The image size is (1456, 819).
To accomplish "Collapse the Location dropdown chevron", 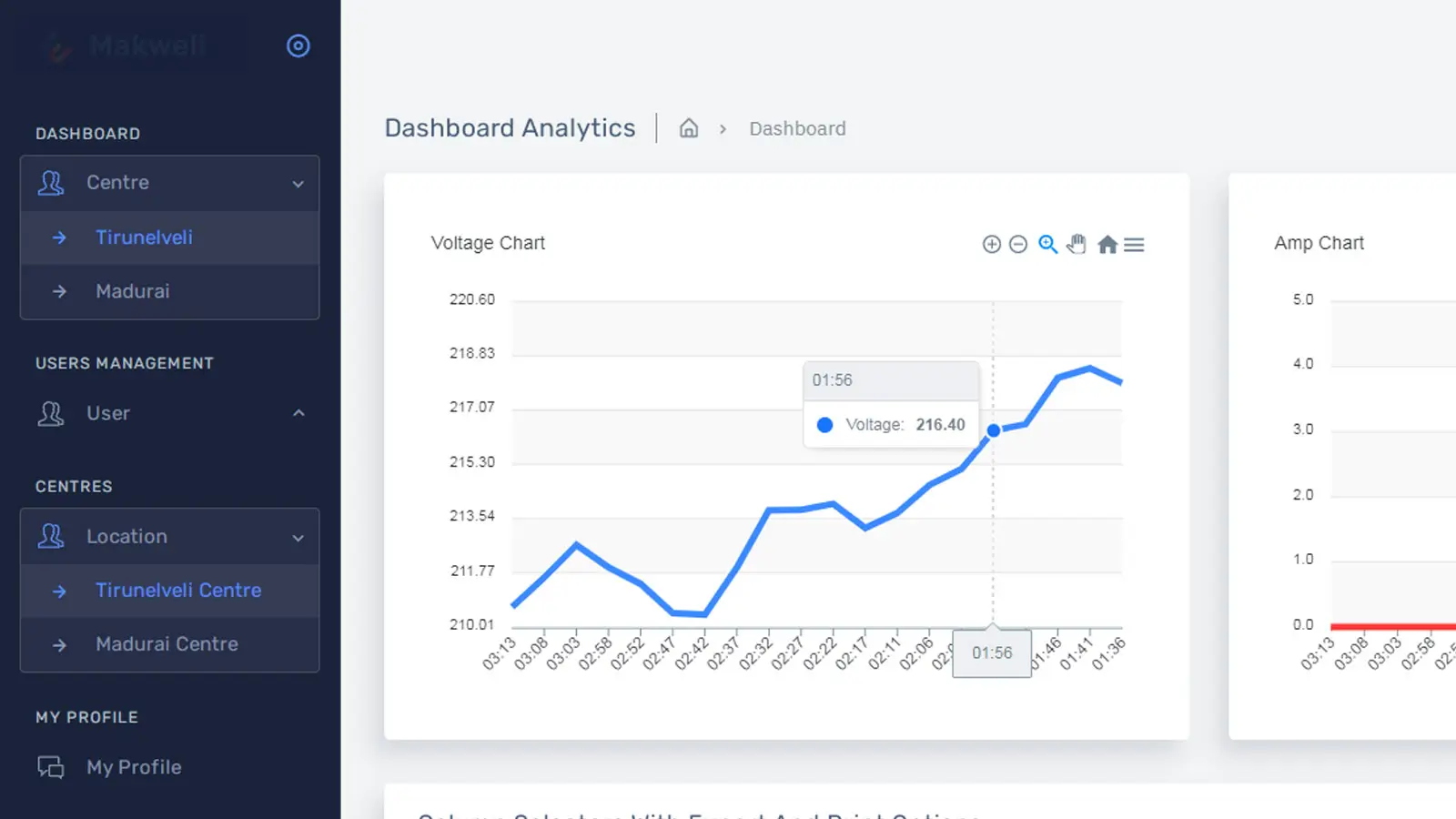I will tap(298, 538).
